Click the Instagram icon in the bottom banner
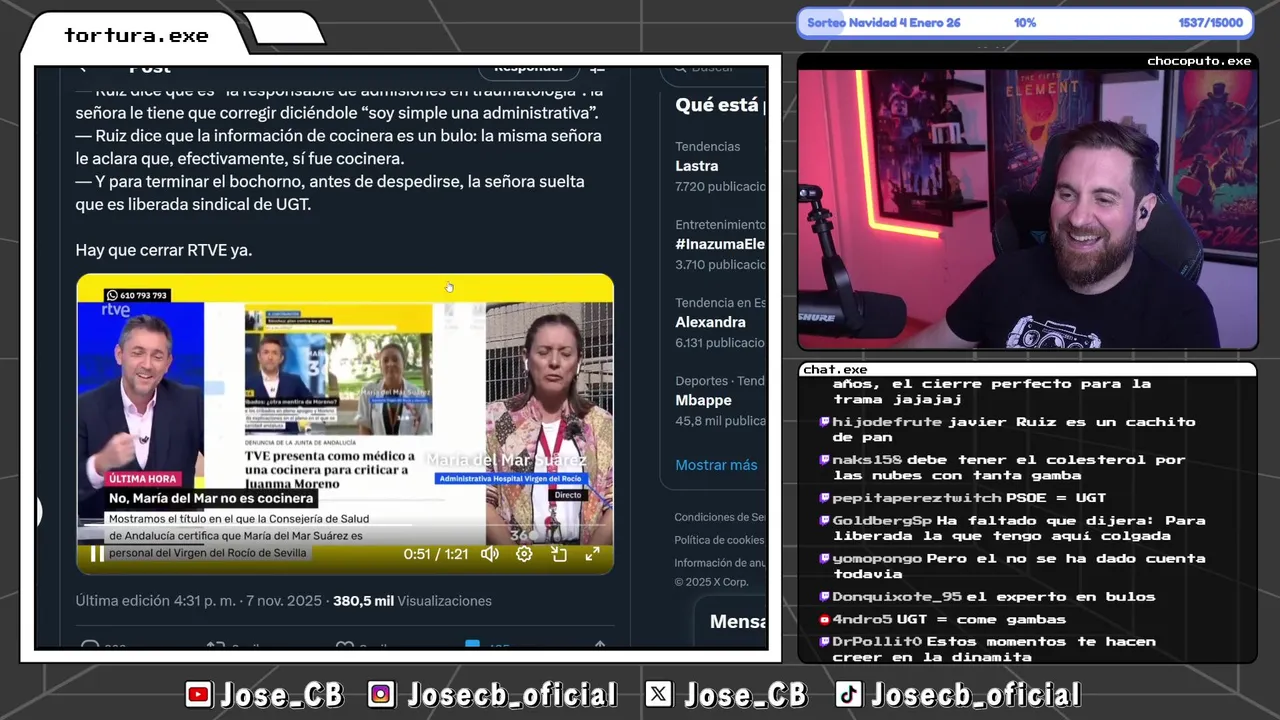Screen dimensions: 1280x720 coord(381,695)
